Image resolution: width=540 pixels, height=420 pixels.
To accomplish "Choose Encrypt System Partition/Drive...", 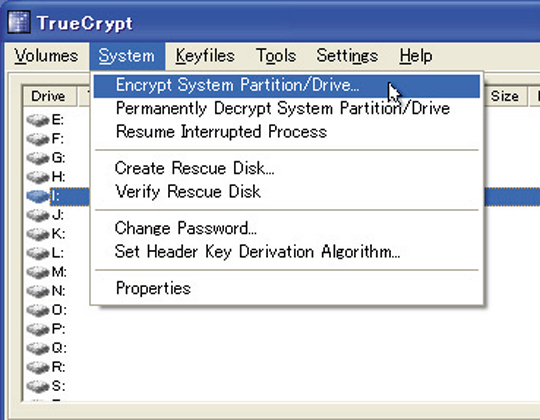I will 287,85.
